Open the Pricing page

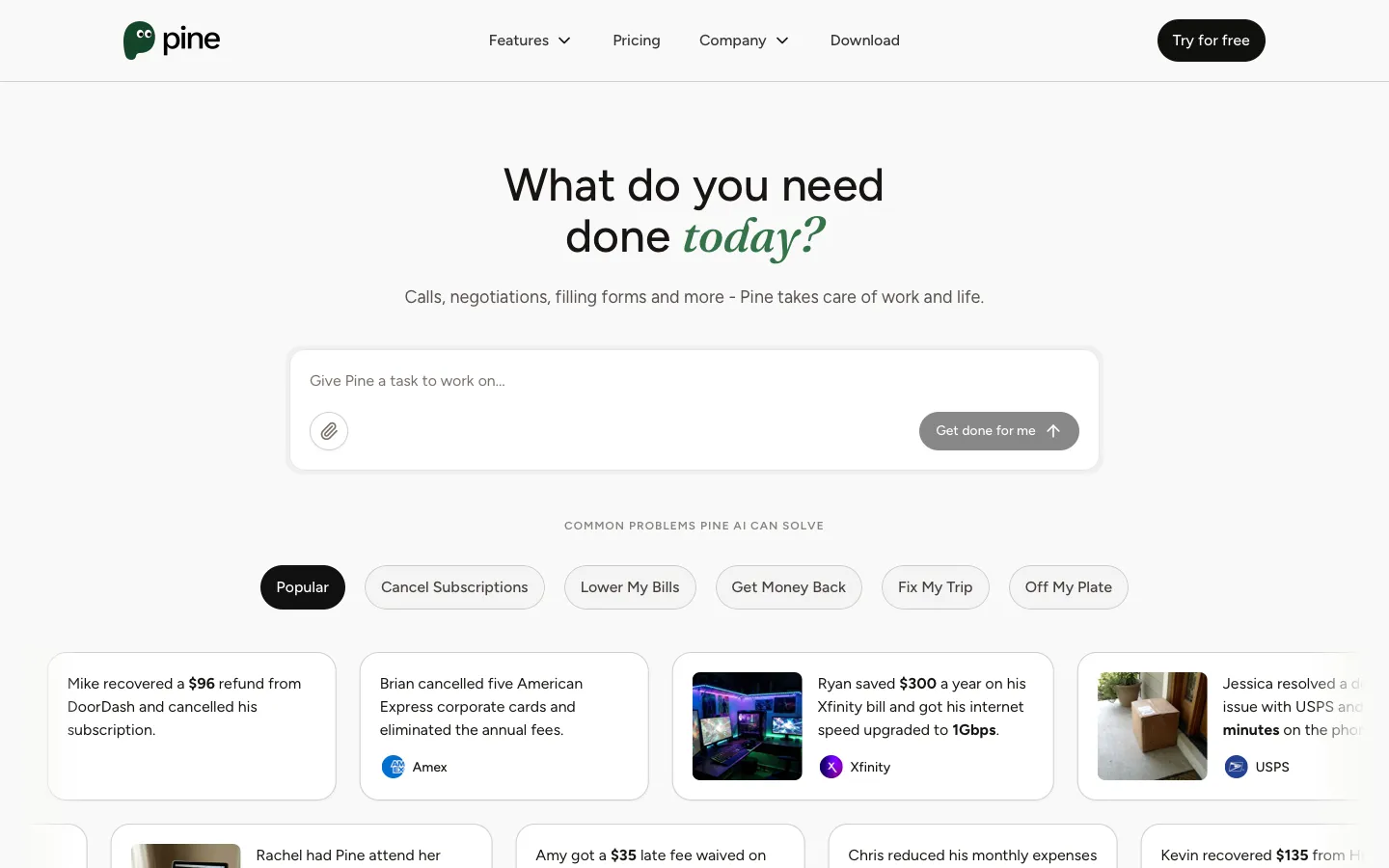pos(637,41)
